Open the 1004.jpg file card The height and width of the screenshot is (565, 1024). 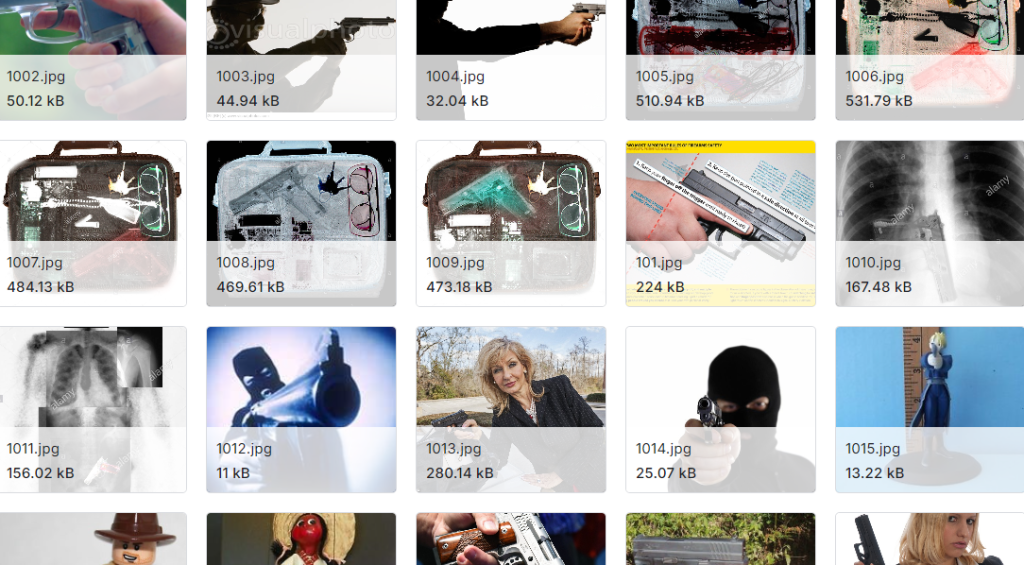pyautogui.click(x=511, y=59)
